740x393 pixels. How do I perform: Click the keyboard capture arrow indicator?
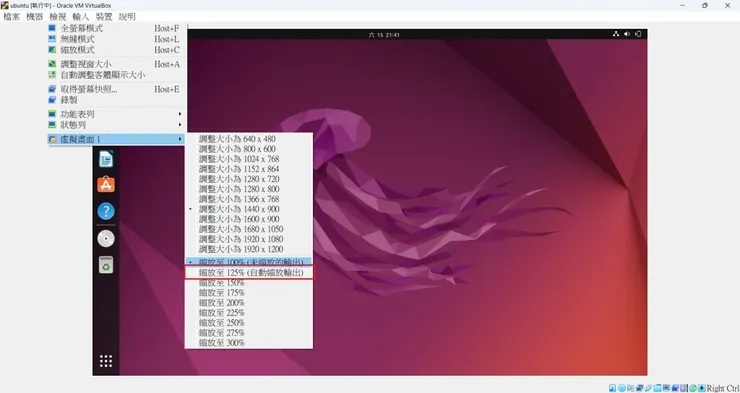702,388
